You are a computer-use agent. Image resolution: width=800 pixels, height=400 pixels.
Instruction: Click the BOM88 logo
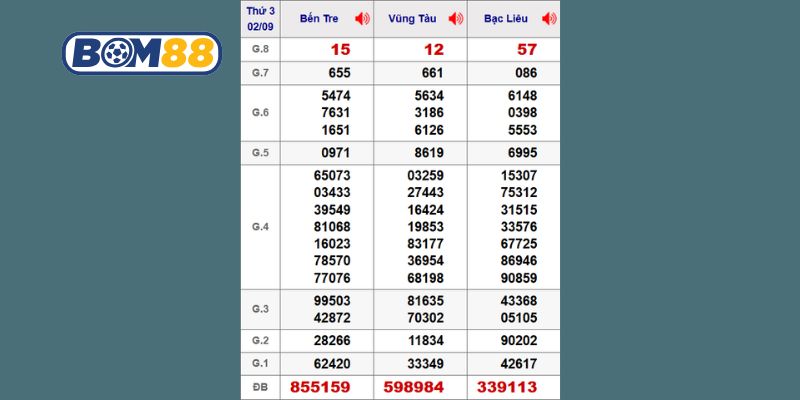[x=142, y=54]
